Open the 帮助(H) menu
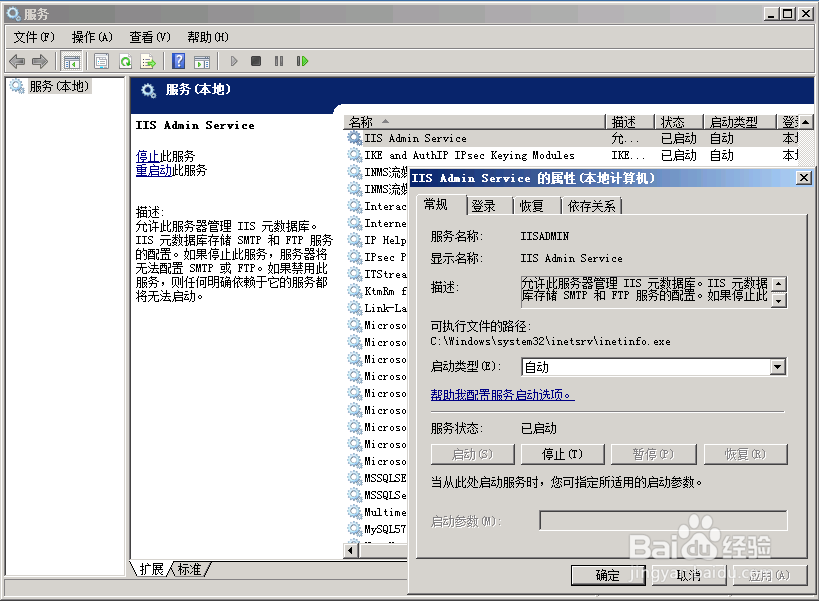The image size is (819, 601). pos(208,37)
